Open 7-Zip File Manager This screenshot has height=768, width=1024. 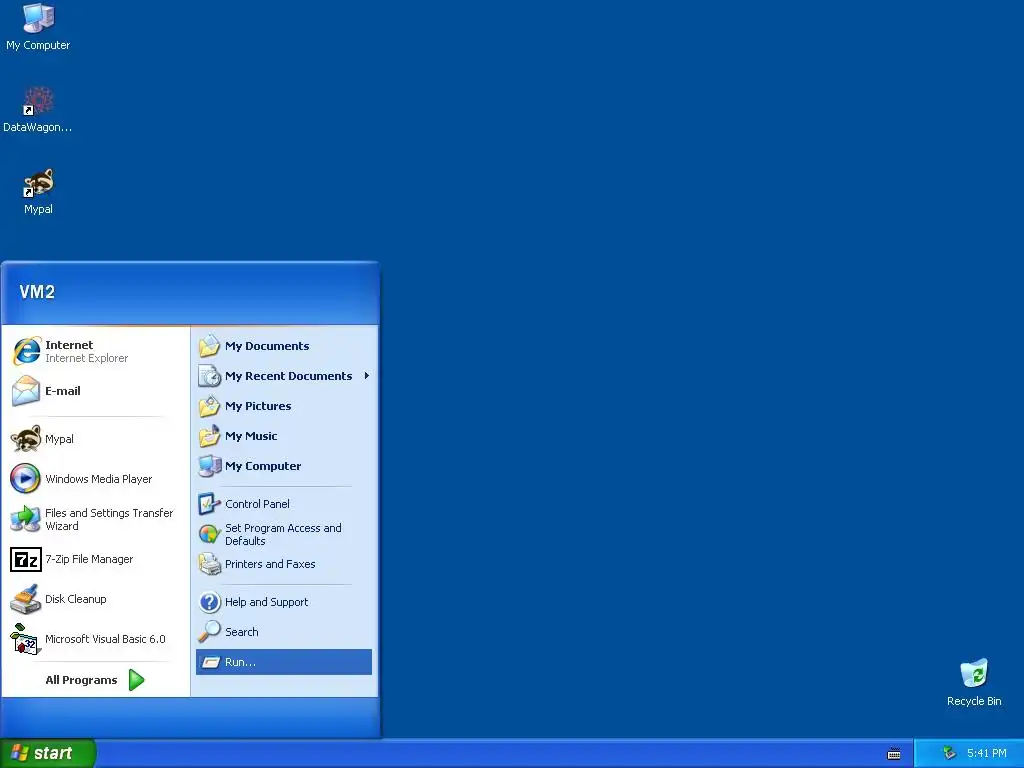point(95,559)
